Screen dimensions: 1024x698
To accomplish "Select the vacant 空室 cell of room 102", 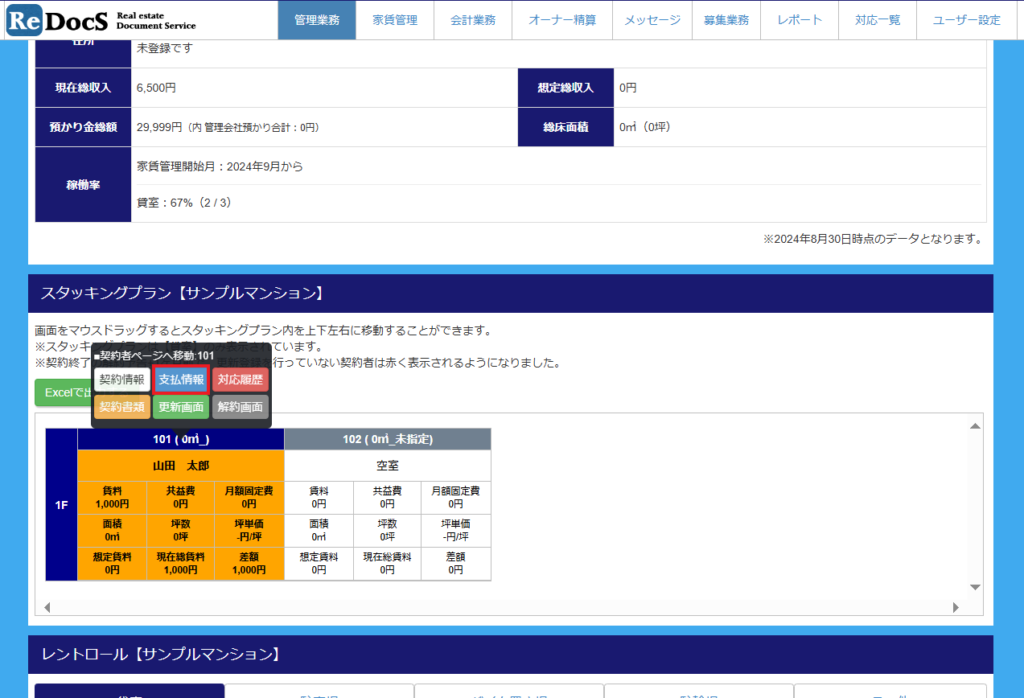I will pyautogui.click(x=387, y=465).
